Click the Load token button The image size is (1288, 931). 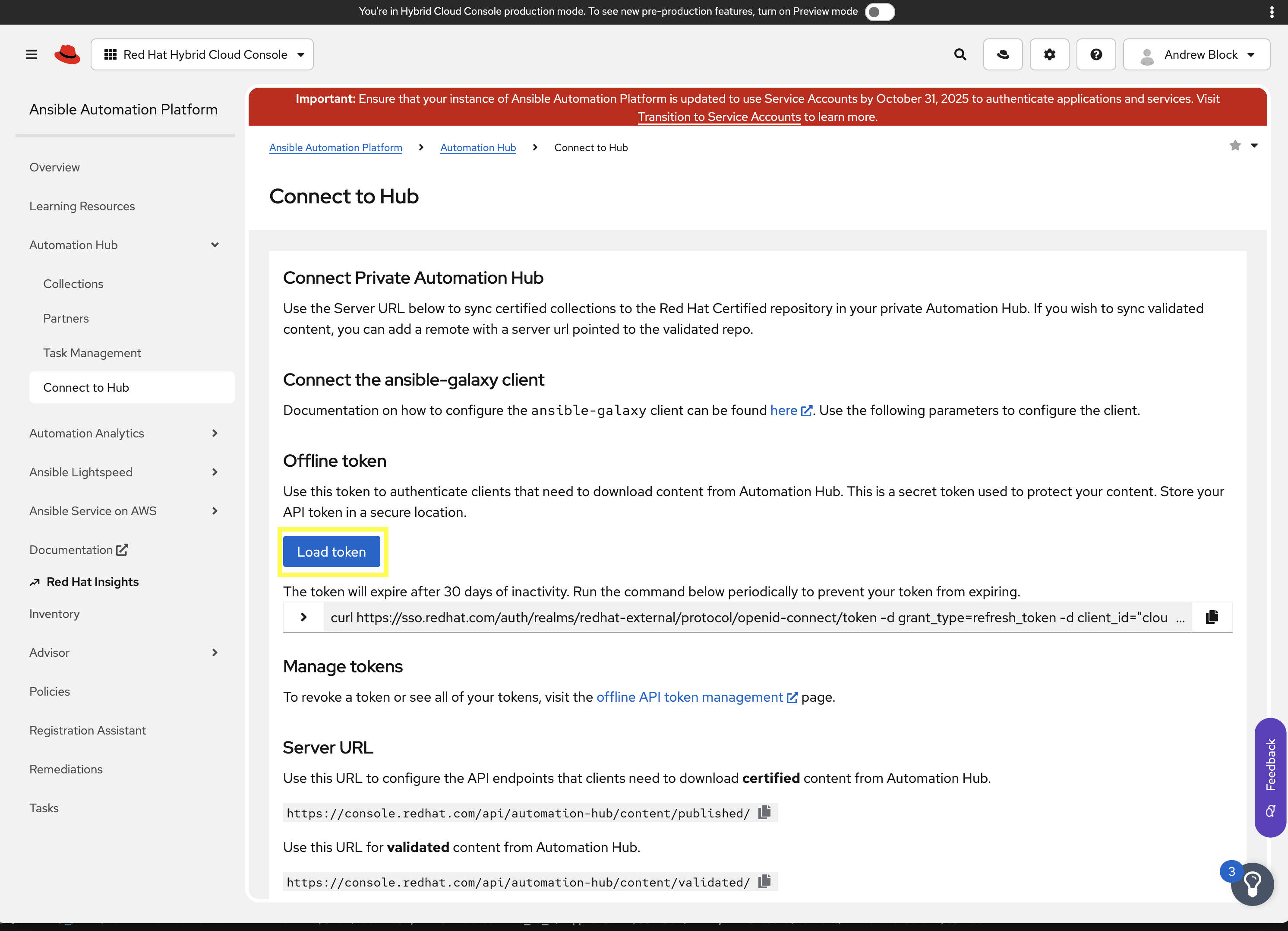click(x=331, y=551)
